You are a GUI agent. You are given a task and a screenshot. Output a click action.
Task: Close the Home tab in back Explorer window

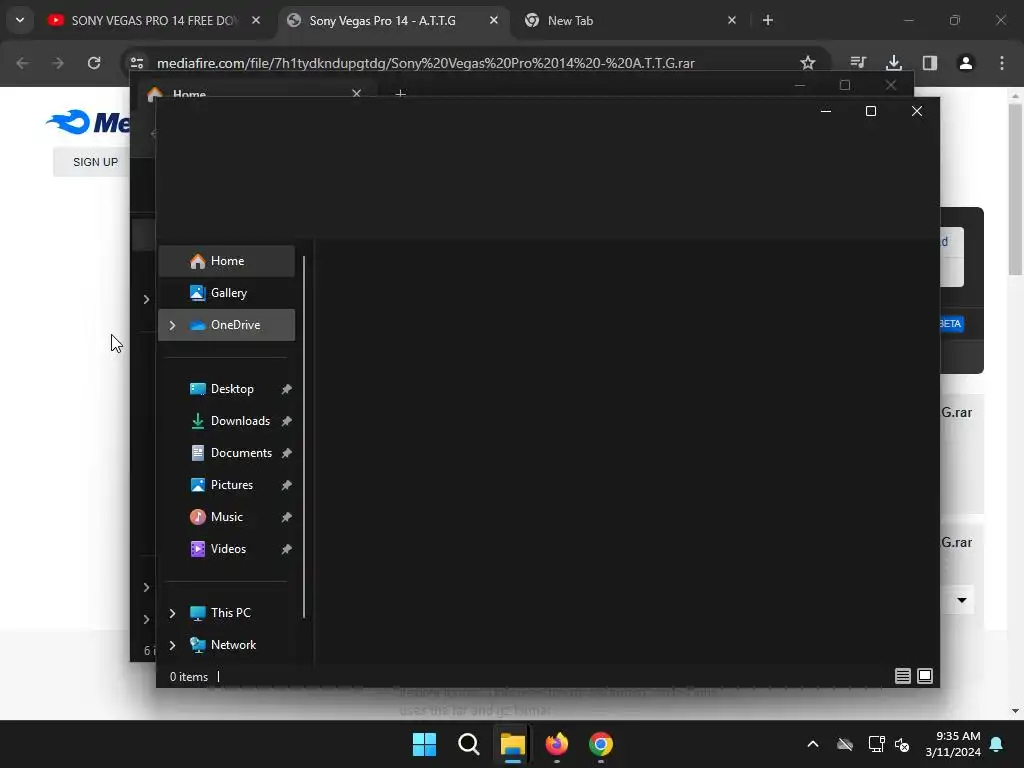[x=357, y=93]
